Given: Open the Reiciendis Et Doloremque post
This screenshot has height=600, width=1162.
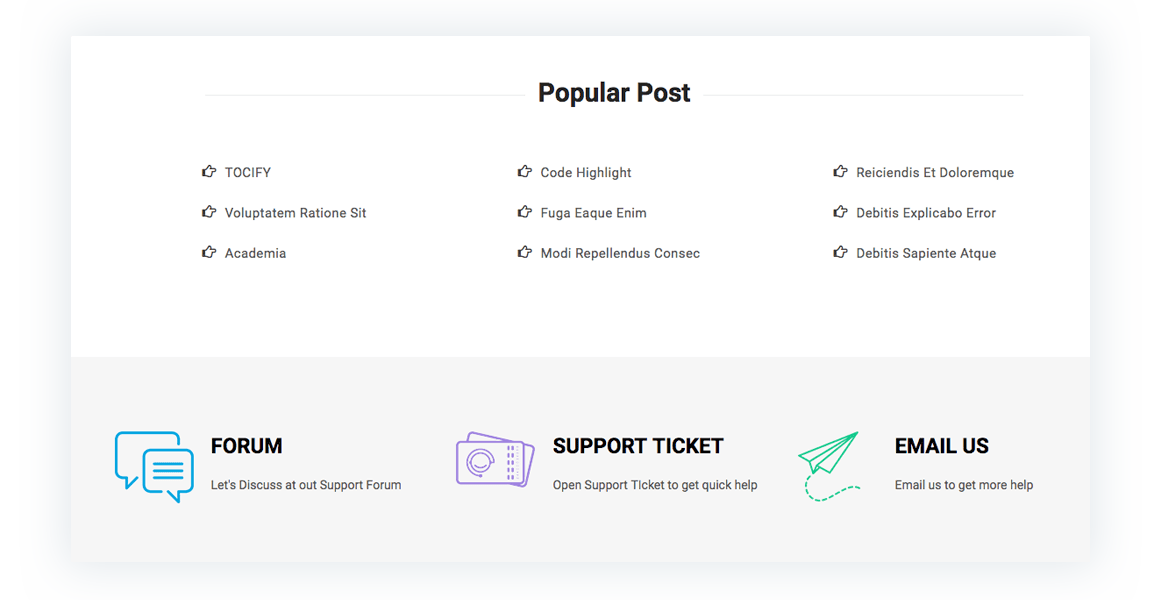Looking at the screenshot, I should tap(935, 173).
